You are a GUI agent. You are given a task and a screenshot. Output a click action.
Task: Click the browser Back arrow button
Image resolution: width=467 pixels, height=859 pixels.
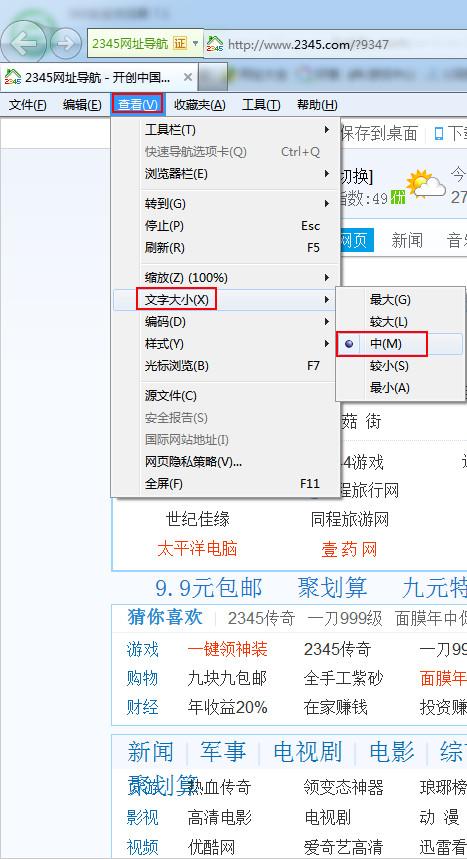coord(23,43)
